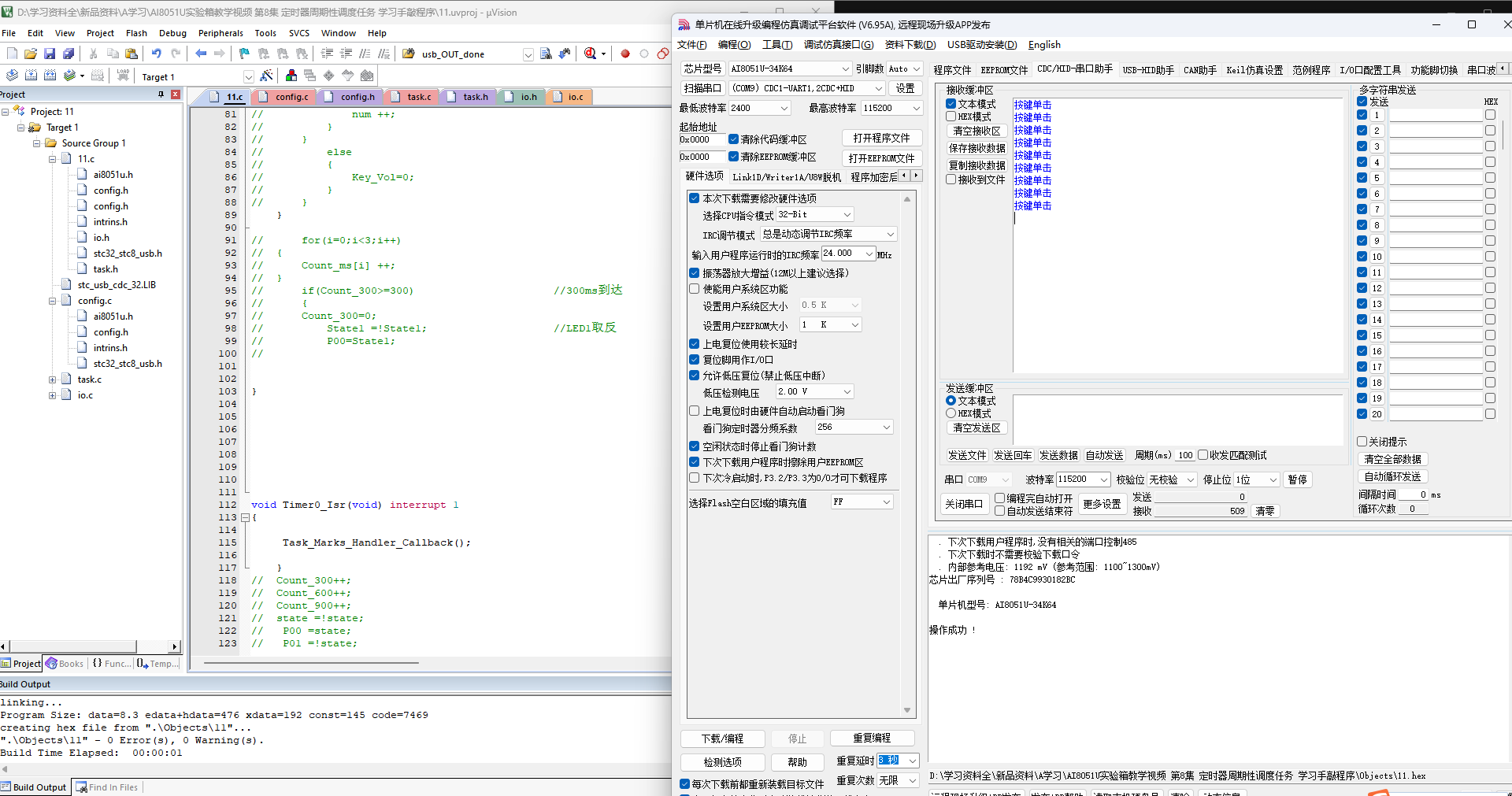This screenshot has height=796, width=1512.
Task: Open the 低压检测电压 2.00 V dropdown
Action: 847,391
